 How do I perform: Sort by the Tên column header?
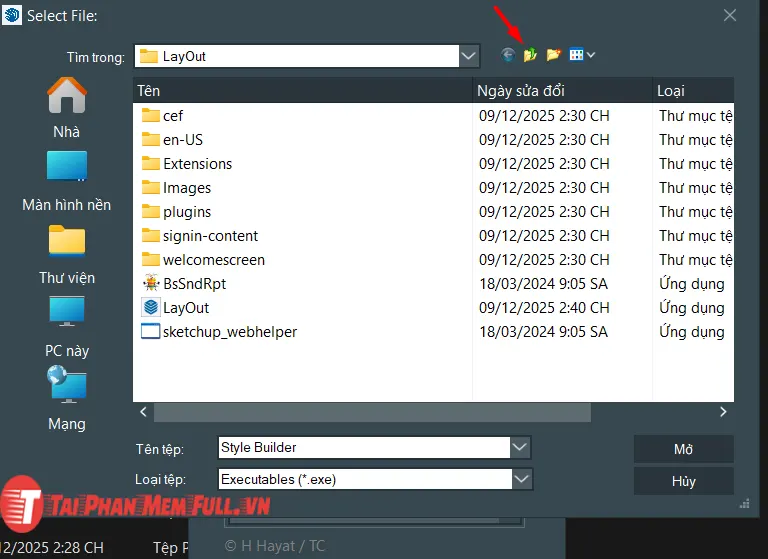click(303, 91)
